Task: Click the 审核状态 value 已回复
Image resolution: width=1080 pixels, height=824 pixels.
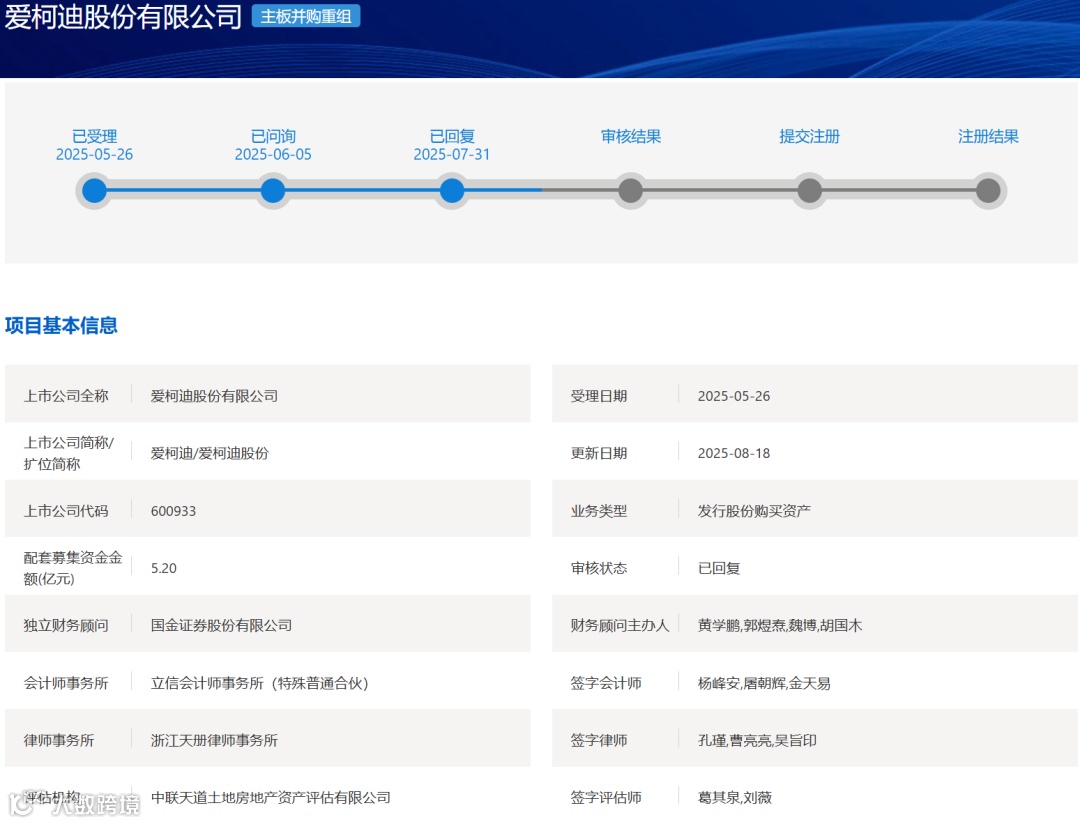Action: click(x=719, y=568)
